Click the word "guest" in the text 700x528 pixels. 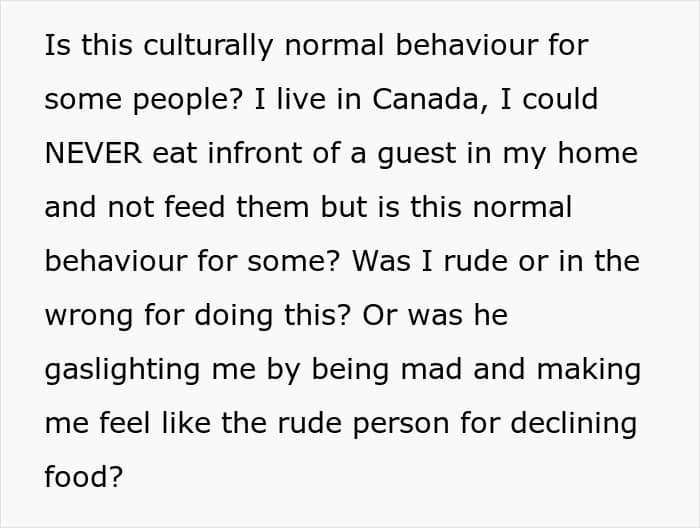(462, 154)
